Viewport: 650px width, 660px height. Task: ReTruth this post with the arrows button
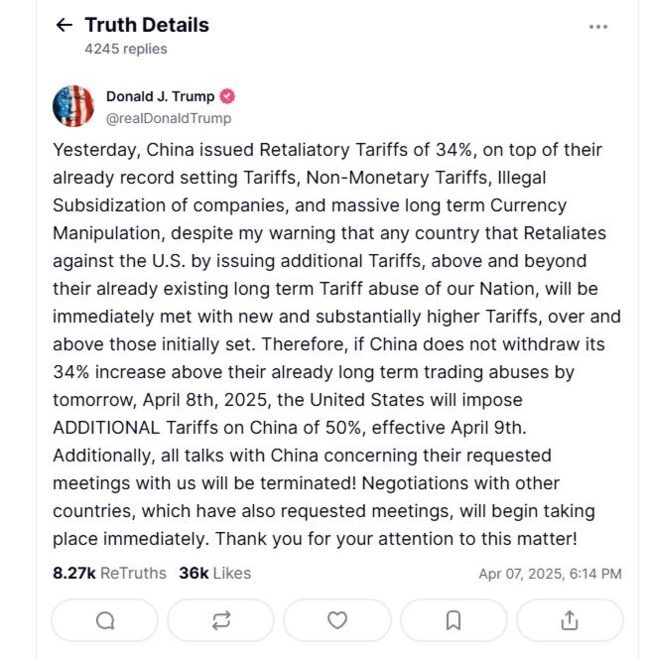point(221,621)
